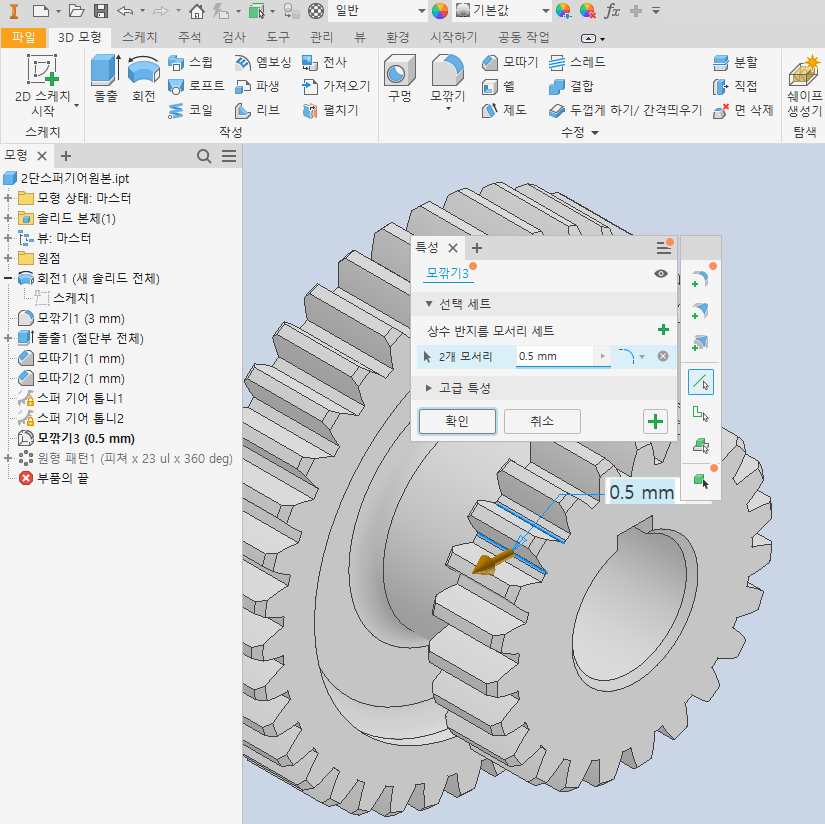Select the 리브 (Rib) tool
The width and height of the screenshot is (825, 824).
pyautogui.click(x=257, y=110)
